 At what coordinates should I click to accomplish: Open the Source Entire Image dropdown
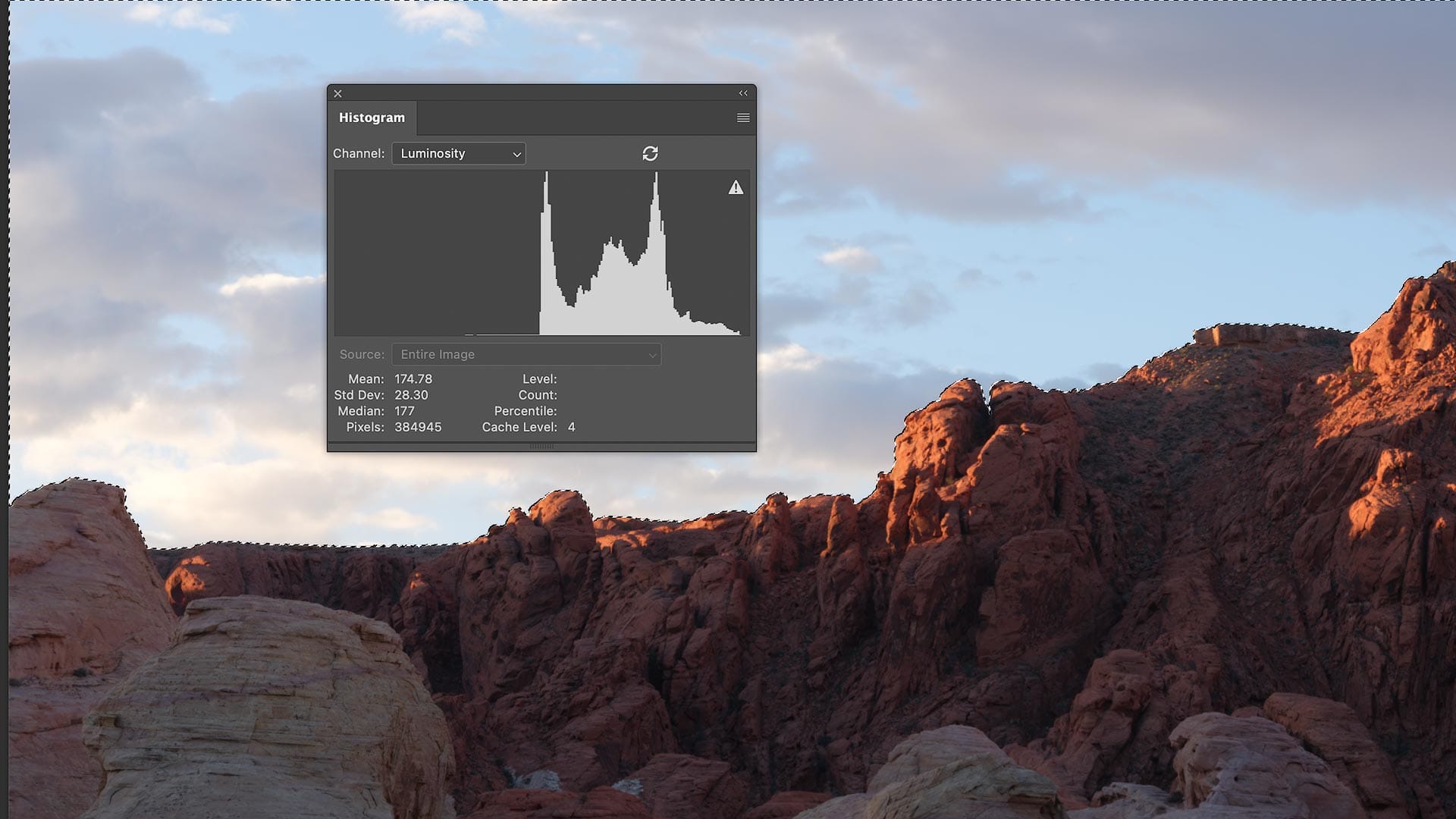[x=526, y=354]
